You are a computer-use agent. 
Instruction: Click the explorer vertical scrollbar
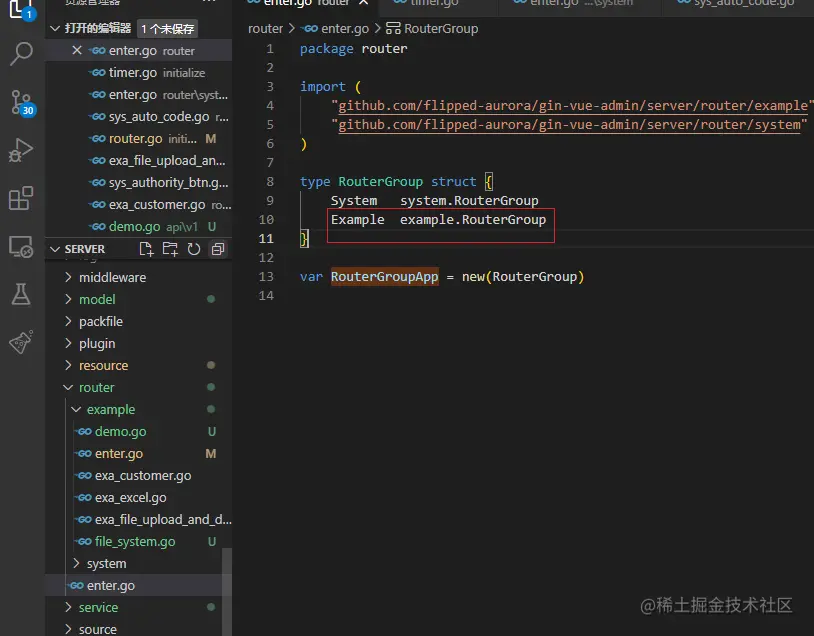(227, 592)
